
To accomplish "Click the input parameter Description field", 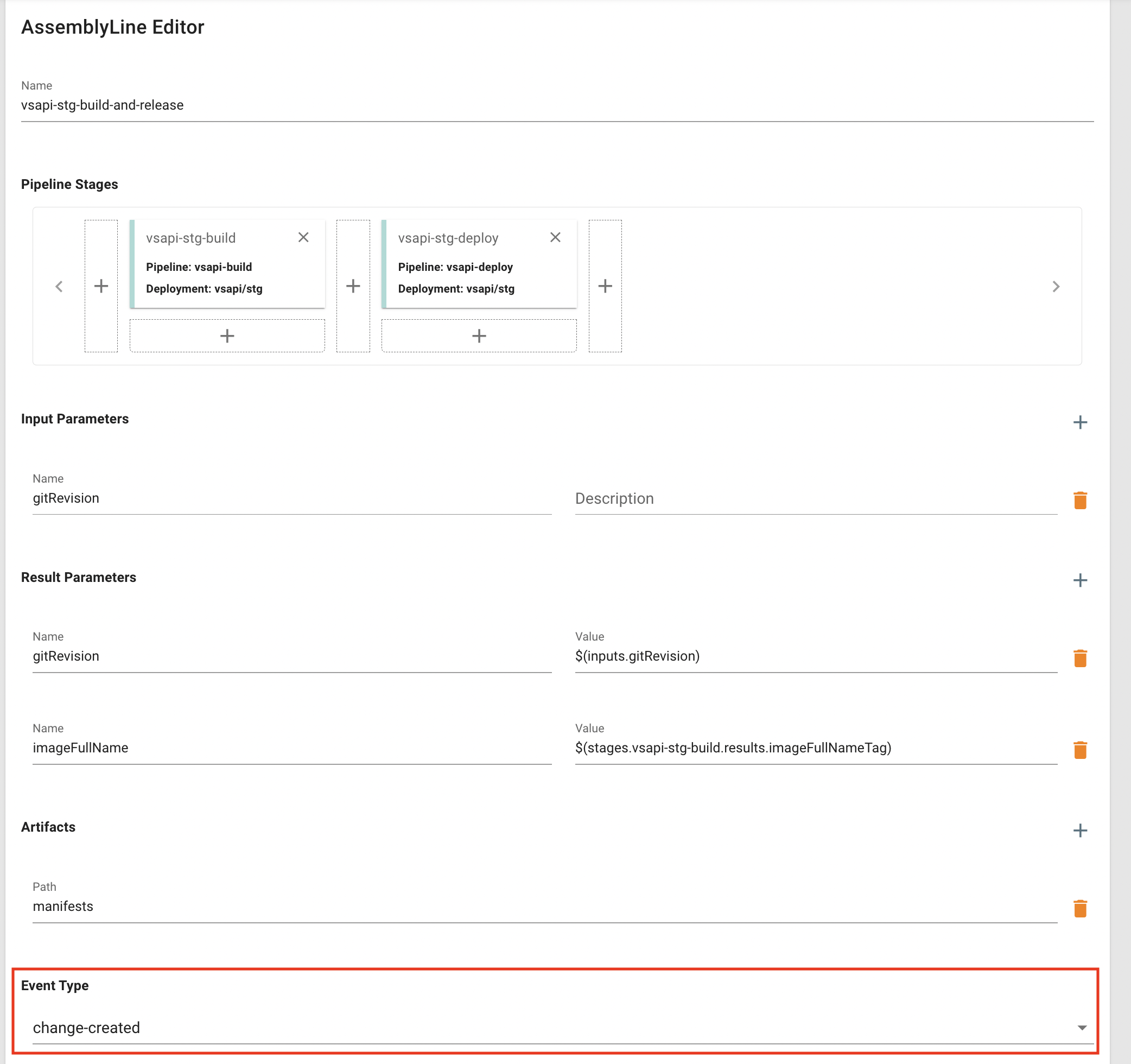I will (x=815, y=498).
